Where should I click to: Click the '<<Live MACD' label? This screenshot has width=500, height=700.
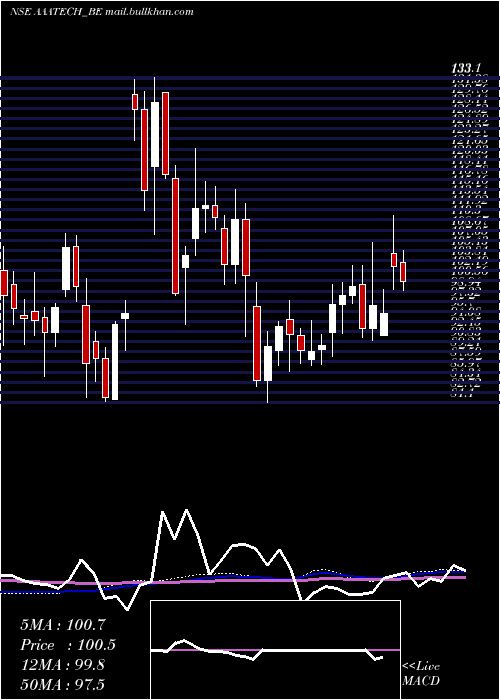tap(421, 673)
